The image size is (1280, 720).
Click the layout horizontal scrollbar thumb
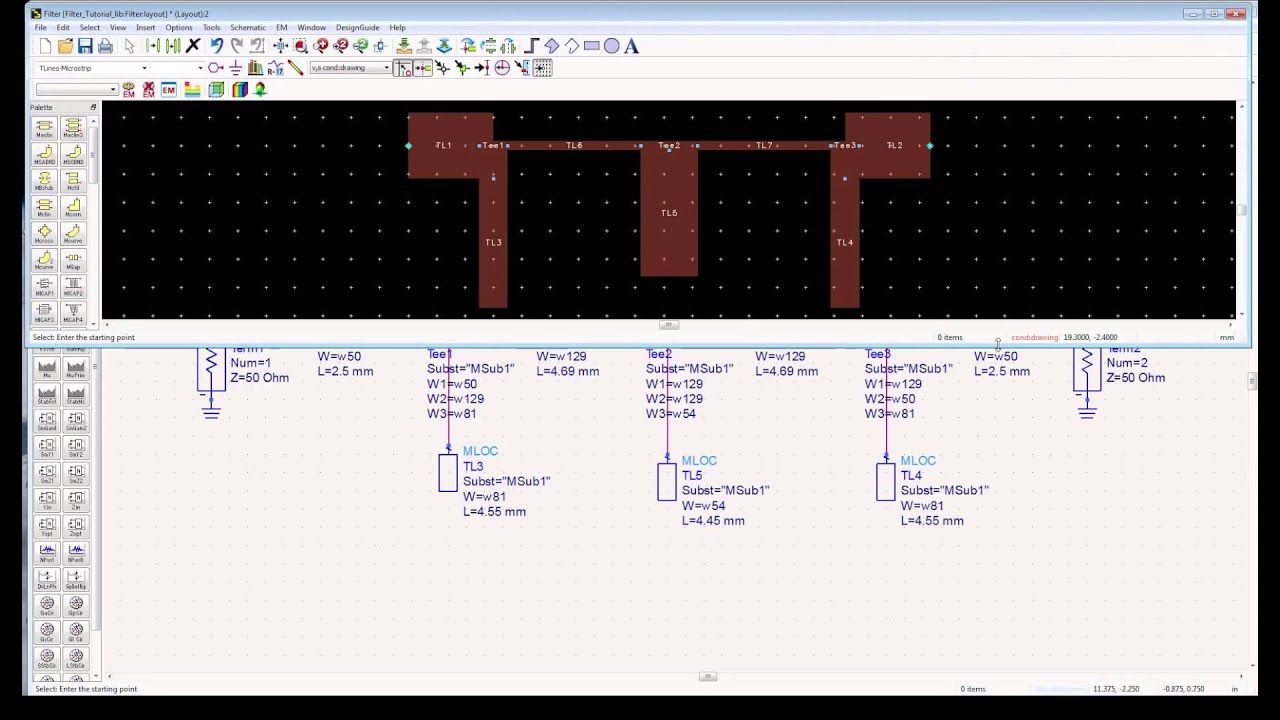[669, 324]
